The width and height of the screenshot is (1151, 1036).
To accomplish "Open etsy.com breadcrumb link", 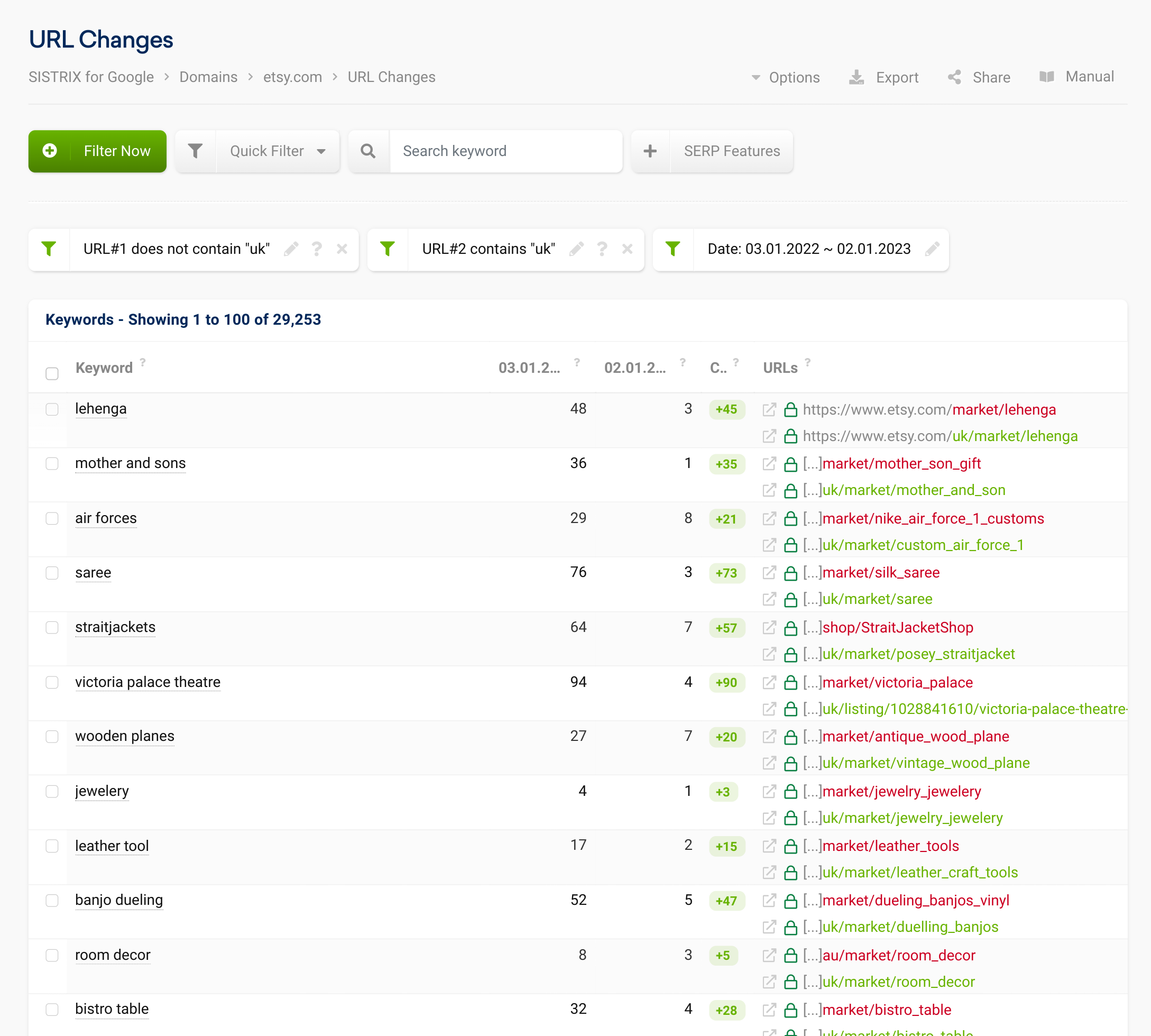I will [x=292, y=77].
